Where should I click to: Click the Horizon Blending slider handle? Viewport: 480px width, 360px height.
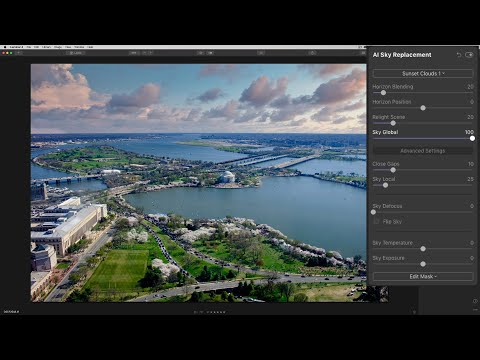[x=383, y=93]
